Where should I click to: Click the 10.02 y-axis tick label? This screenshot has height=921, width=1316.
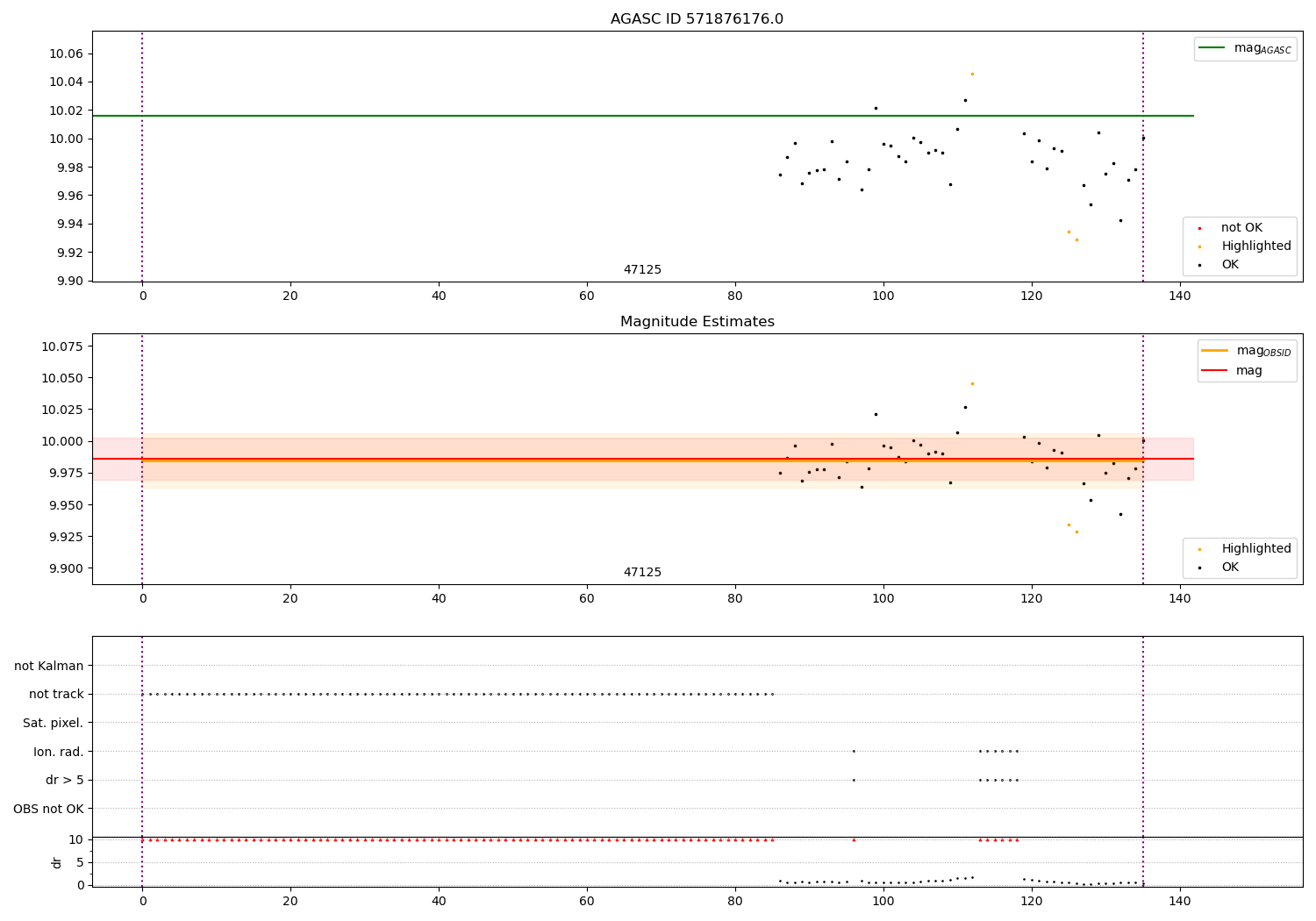coord(66,111)
